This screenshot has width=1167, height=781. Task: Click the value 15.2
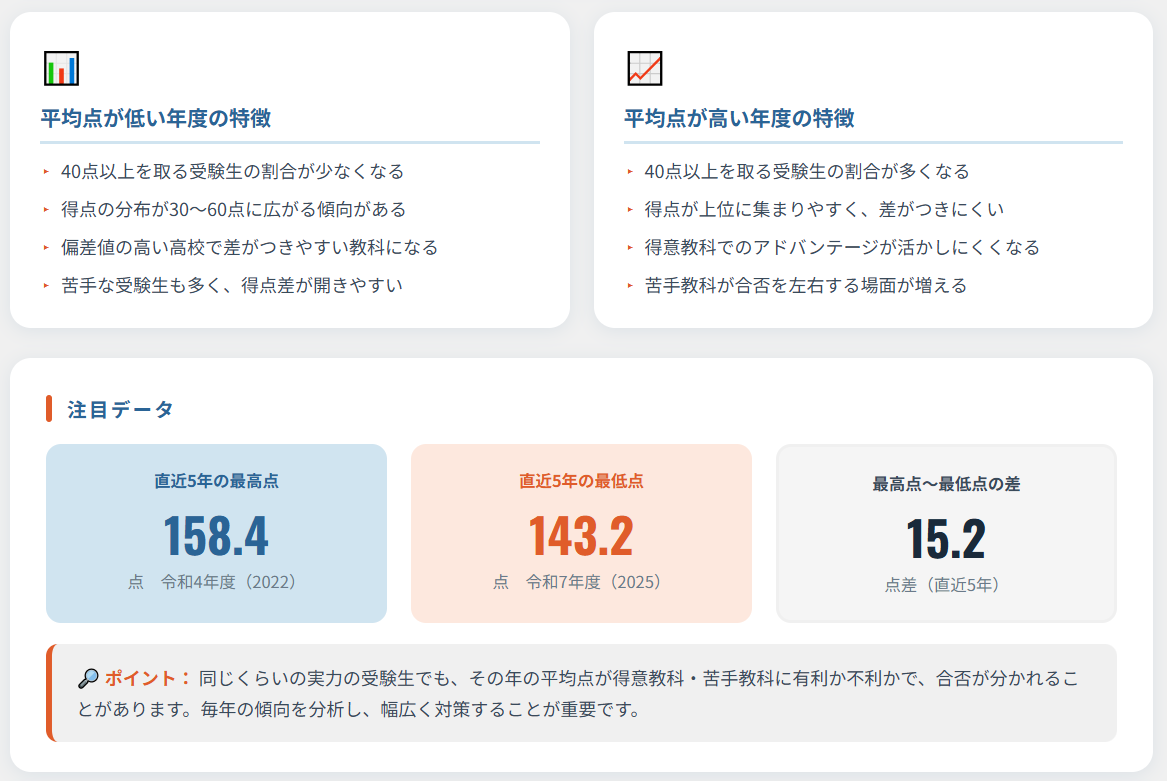[x=945, y=539]
